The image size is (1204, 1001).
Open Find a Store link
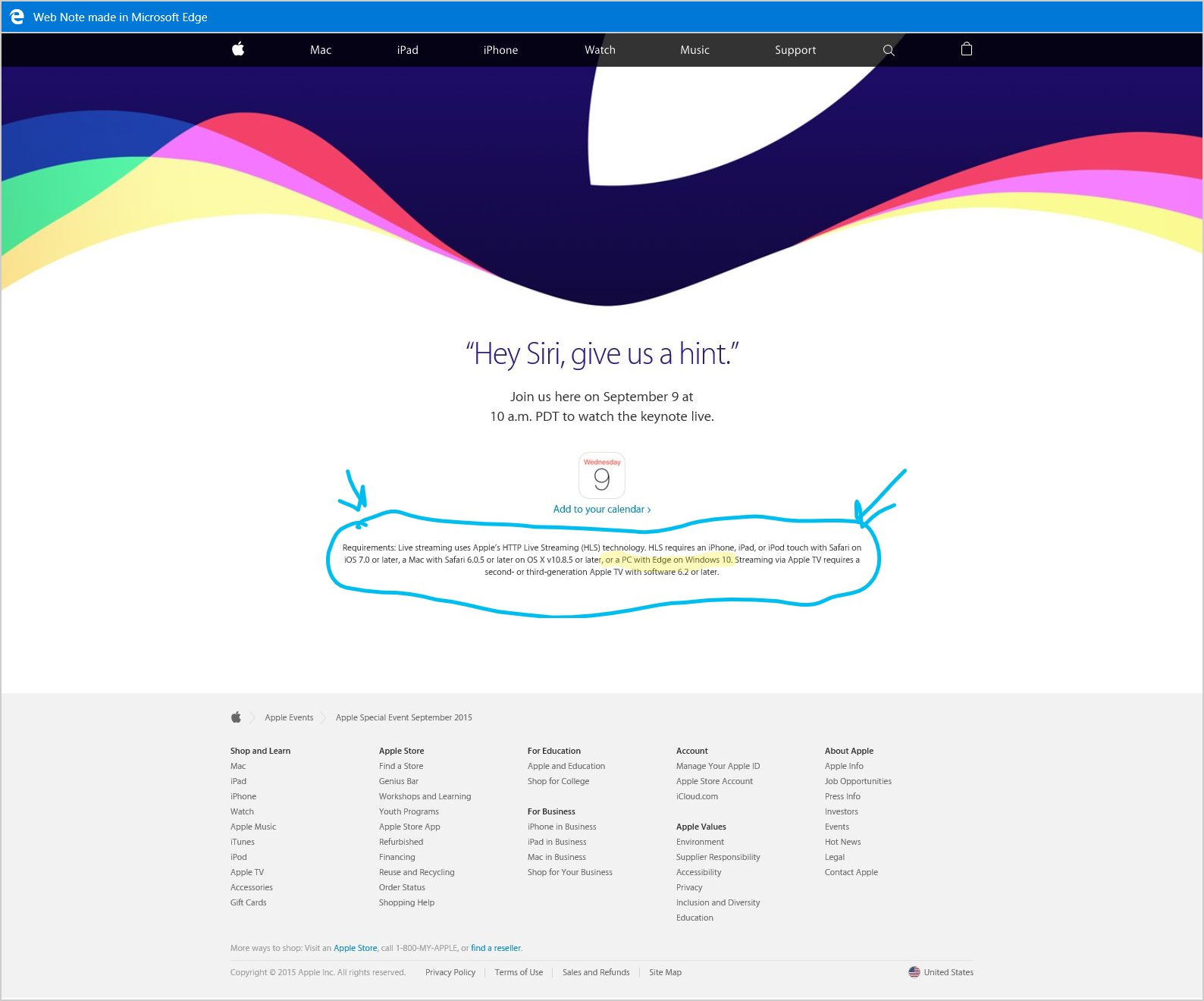pos(401,766)
